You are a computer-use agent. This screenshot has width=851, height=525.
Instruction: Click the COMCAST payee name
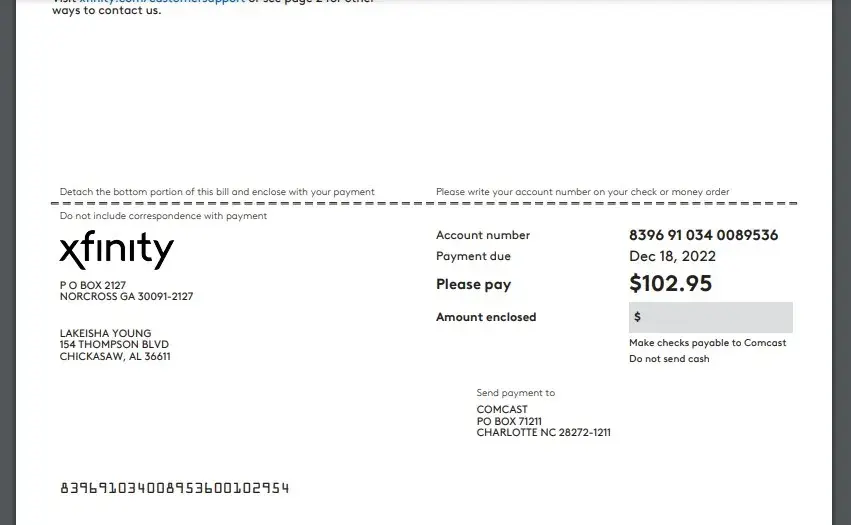502,410
